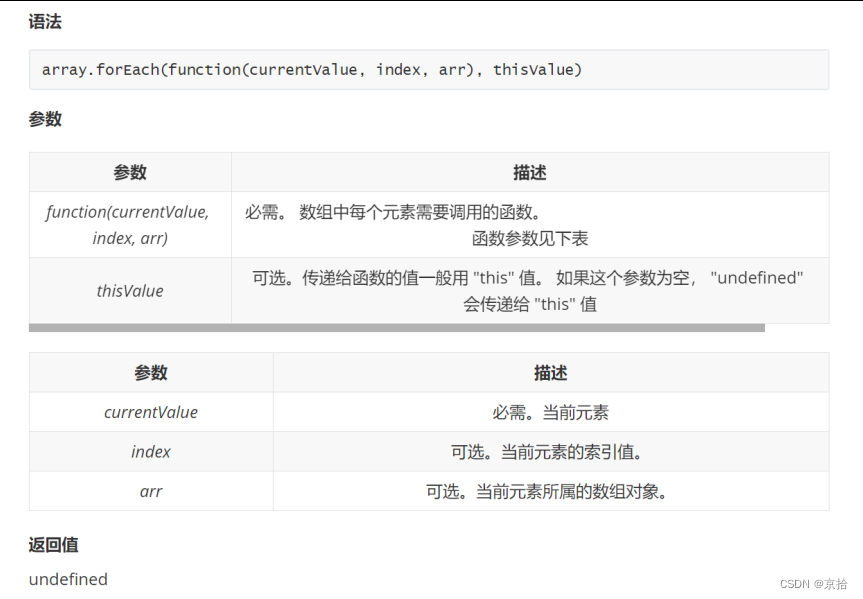The height and width of the screenshot is (599, 863).
Task: Click the '描述' header of the second table
Action: (551, 373)
